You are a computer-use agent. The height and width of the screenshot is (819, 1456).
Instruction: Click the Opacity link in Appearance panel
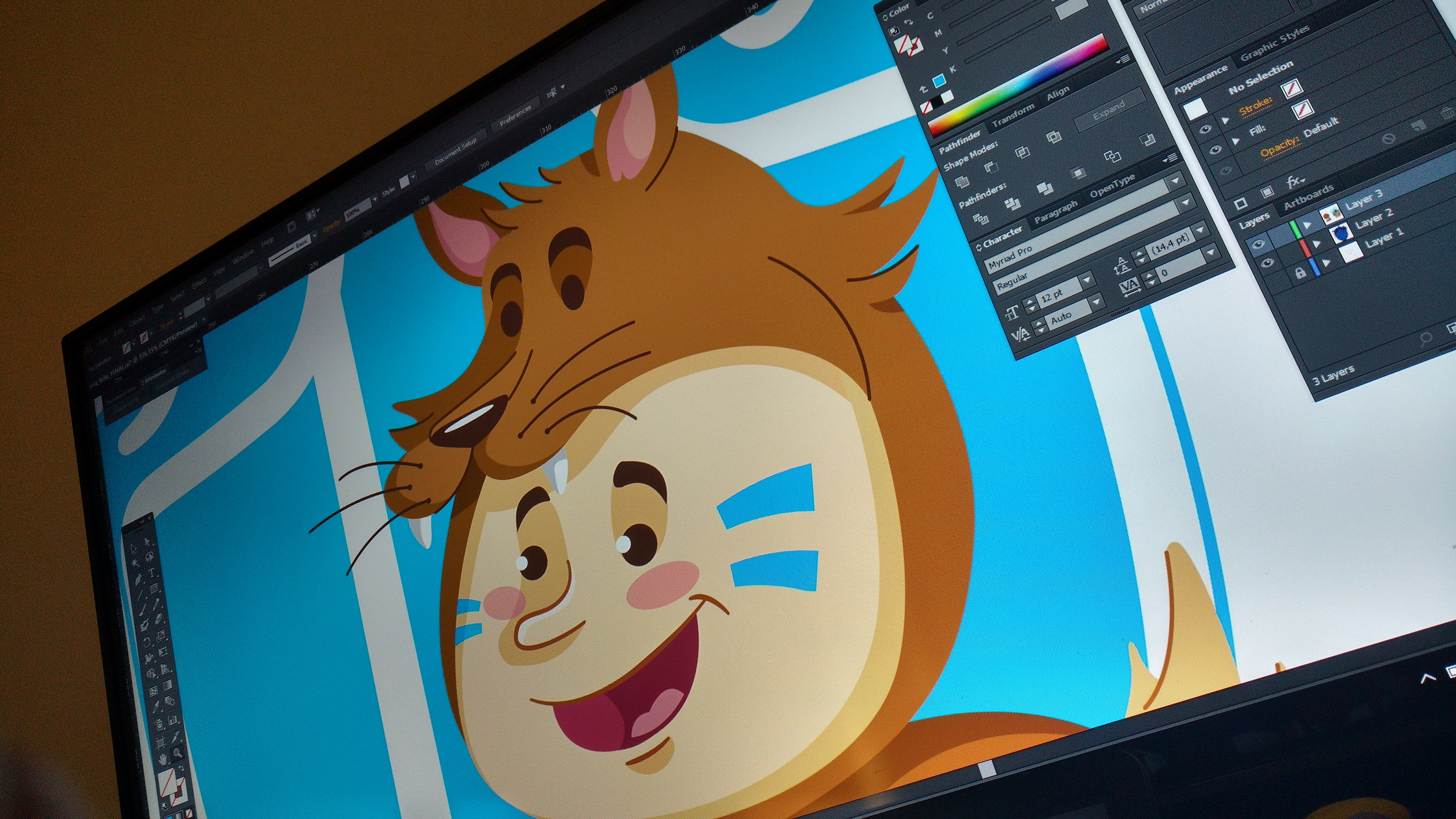click(x=1281, y=148)
